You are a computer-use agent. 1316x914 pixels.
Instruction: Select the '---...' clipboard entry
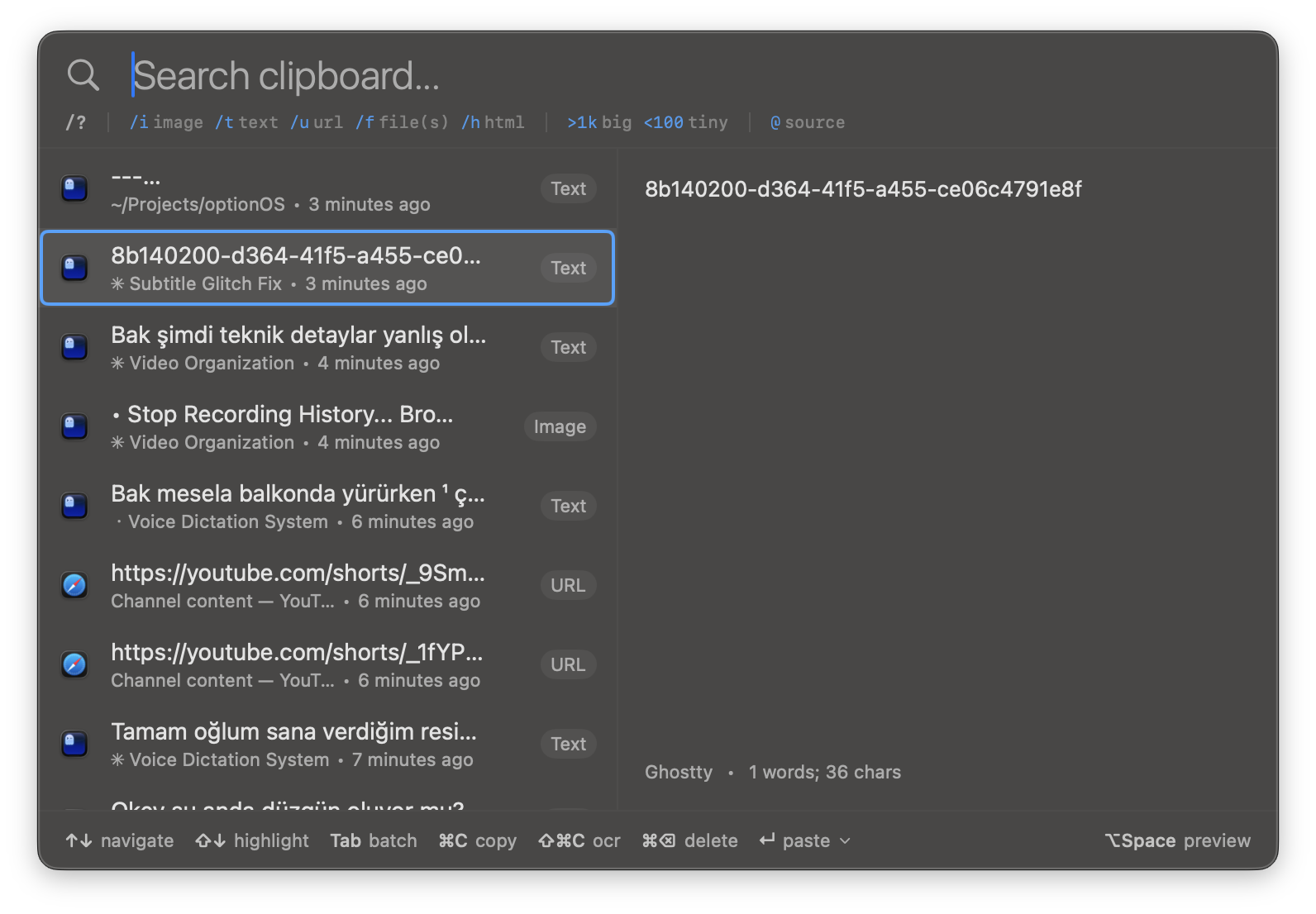pos(327,188)
